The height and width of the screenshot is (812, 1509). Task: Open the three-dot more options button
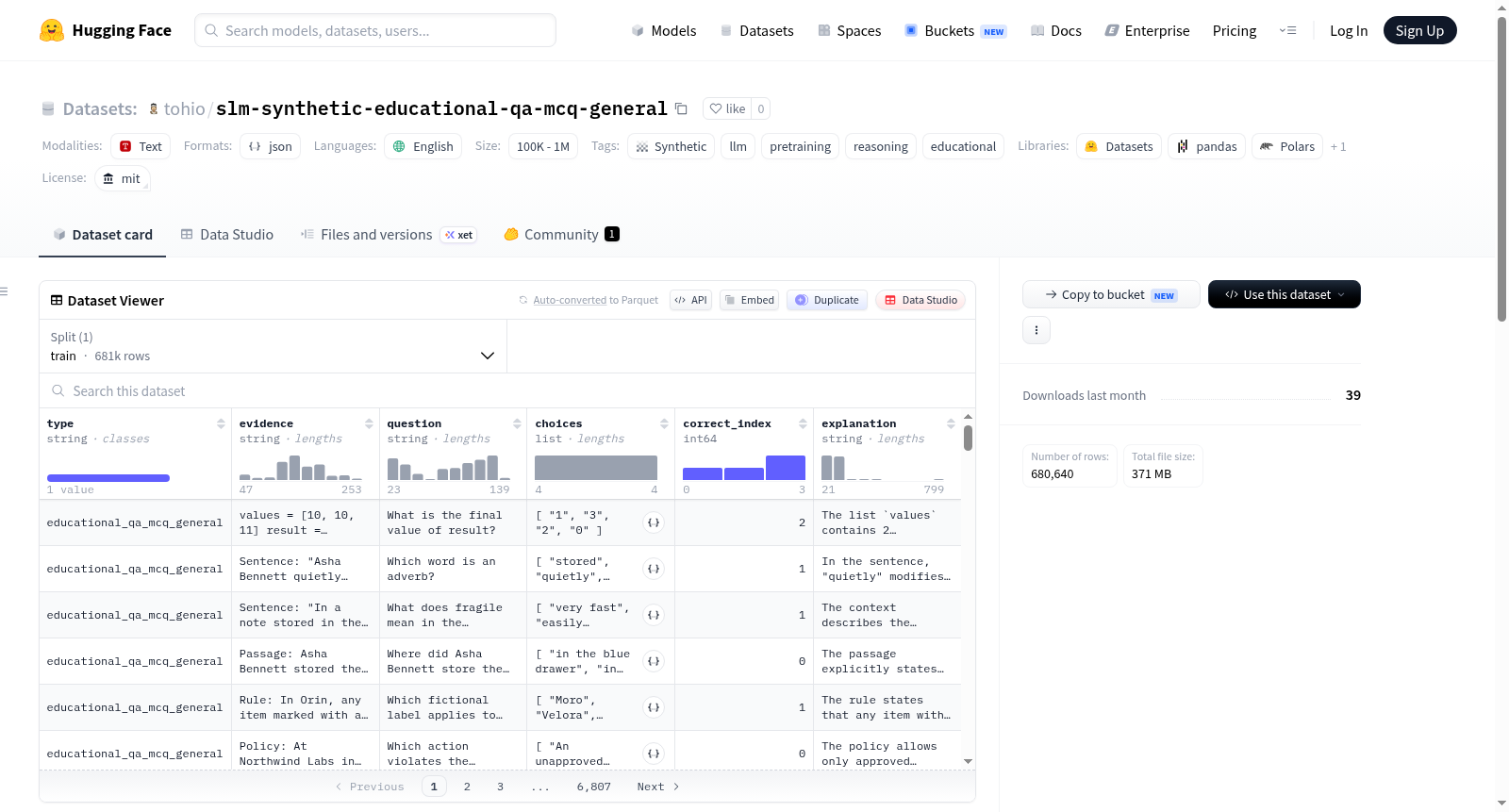click(1036, 330)
